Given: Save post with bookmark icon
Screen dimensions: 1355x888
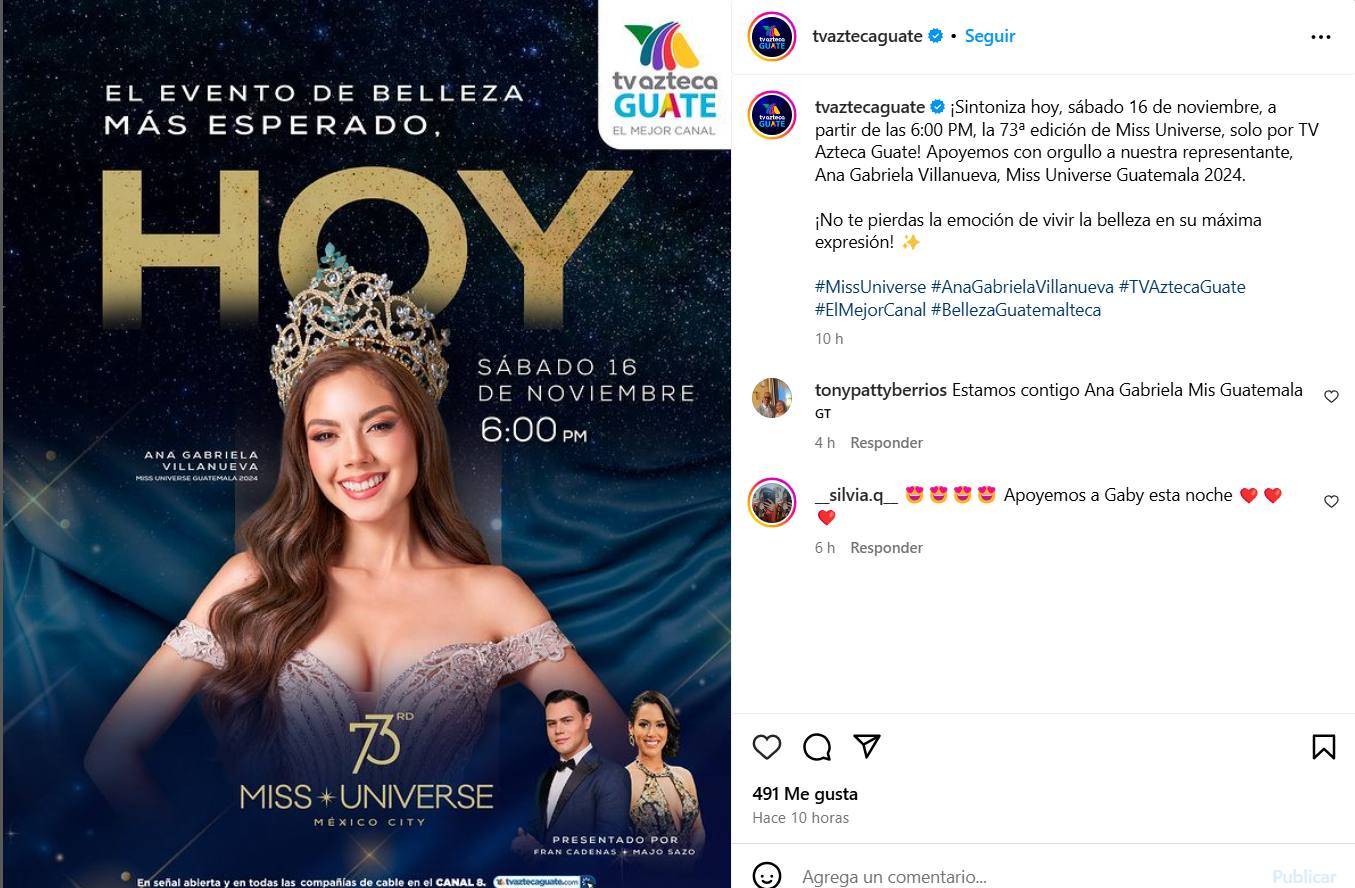Looking at the screenshot, I should click(x=1323, y=747).
